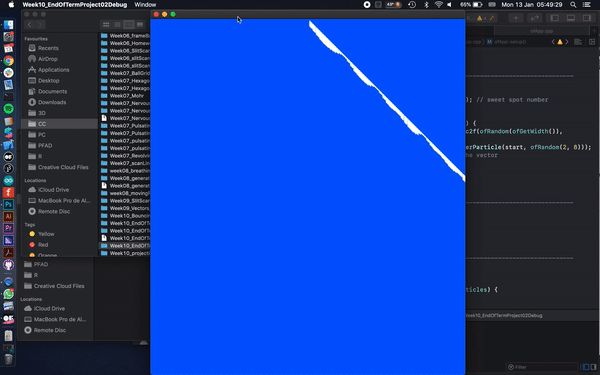Open the Finder icon in the Dock
Viewport: 600px width, 375px height.
[8, 25]
